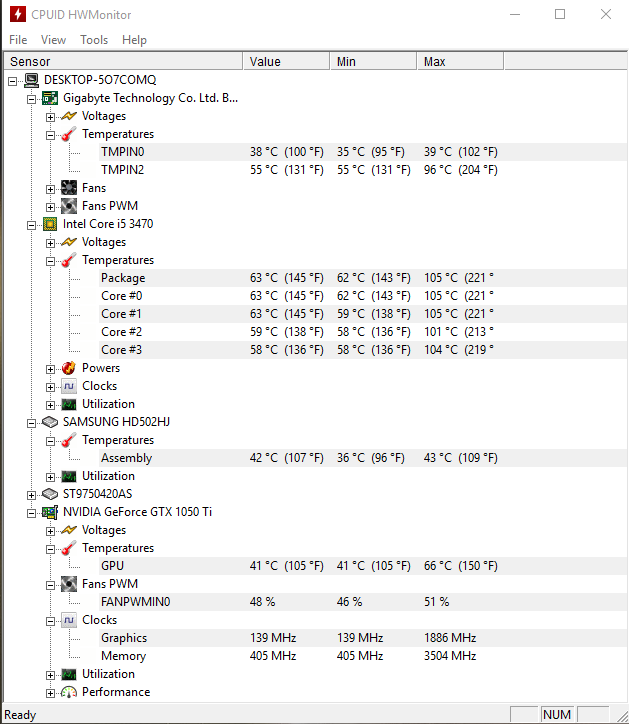The height and width of the screenshot is (724, 629).
Task: Click the Performance gauge icon
Action: point(69,692)
